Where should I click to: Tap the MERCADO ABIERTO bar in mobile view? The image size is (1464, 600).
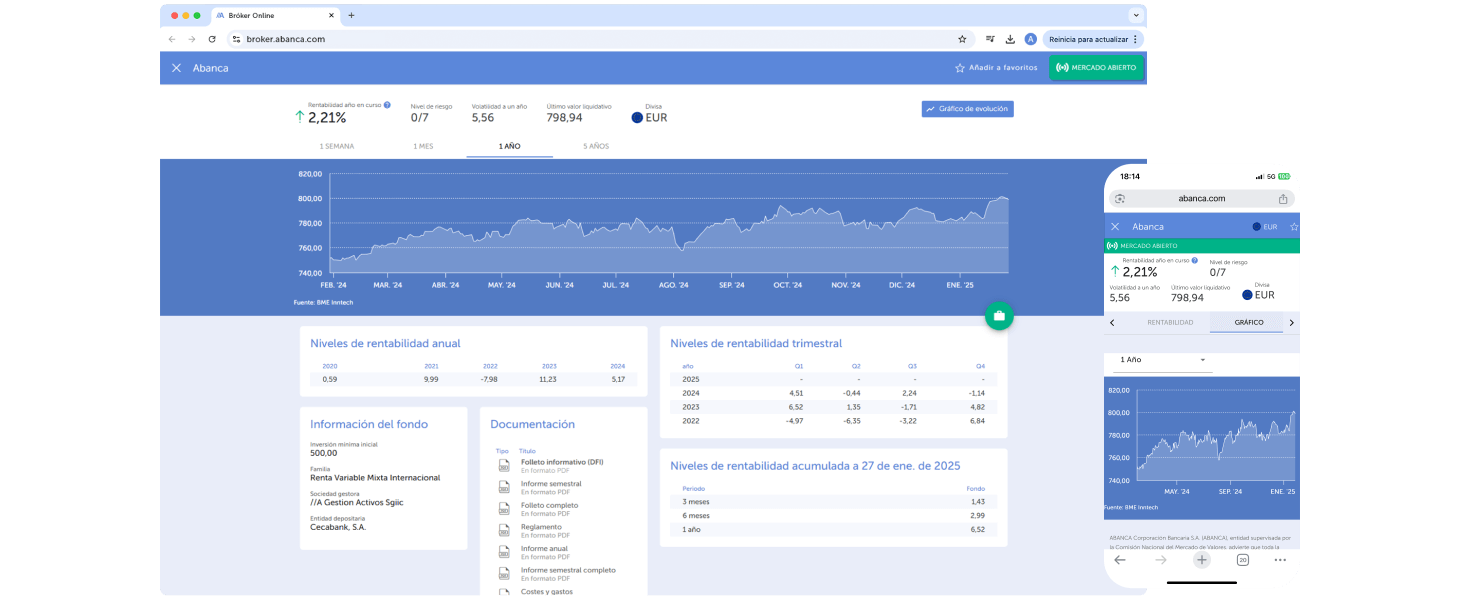tap(1202, 245)
